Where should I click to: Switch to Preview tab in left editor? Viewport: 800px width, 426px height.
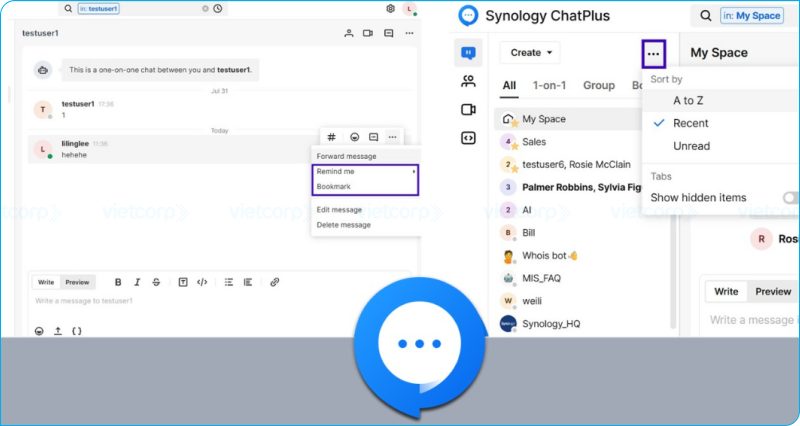[78, 282]
